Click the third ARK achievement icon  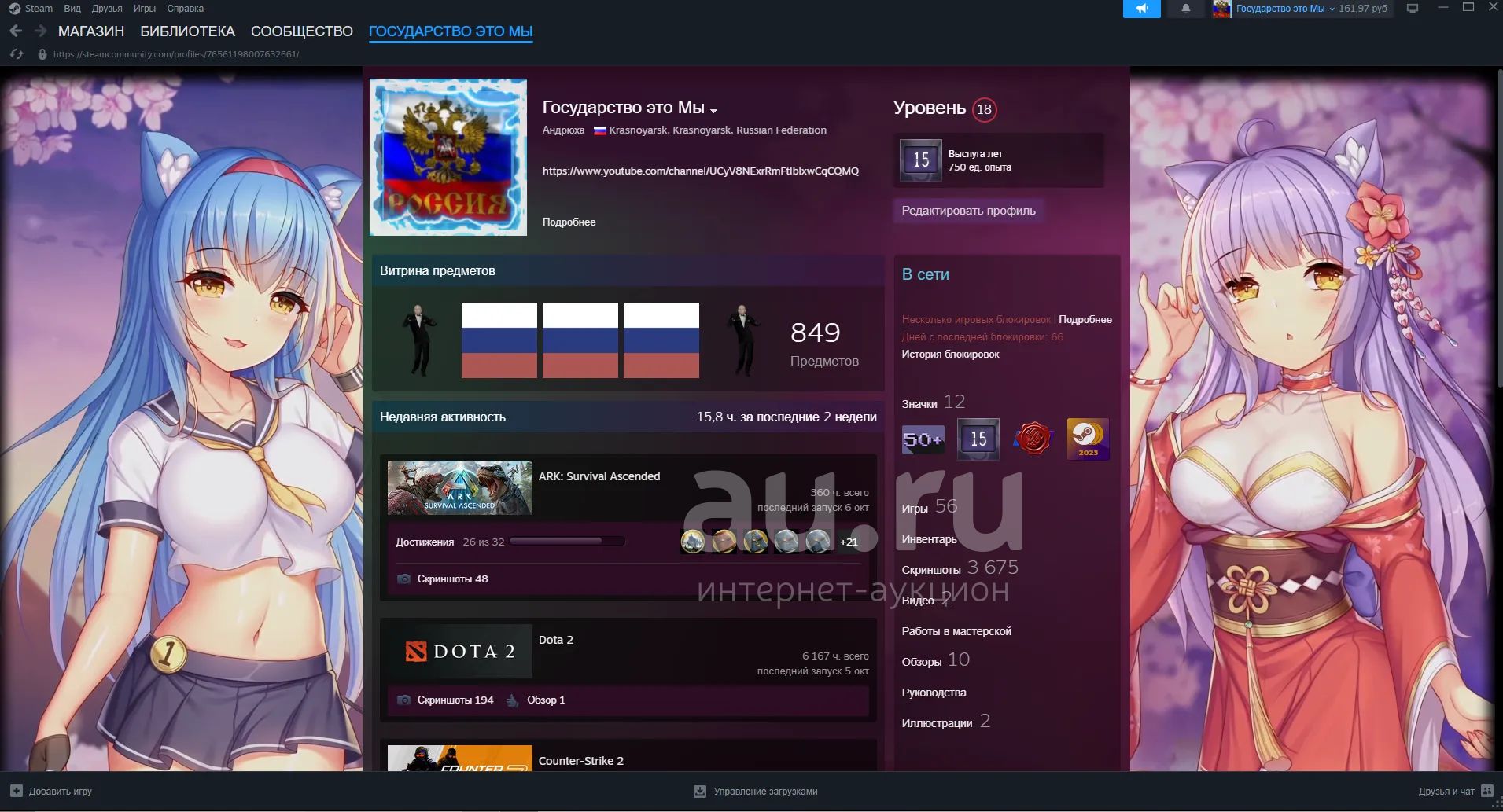click(x=755, y=542)
